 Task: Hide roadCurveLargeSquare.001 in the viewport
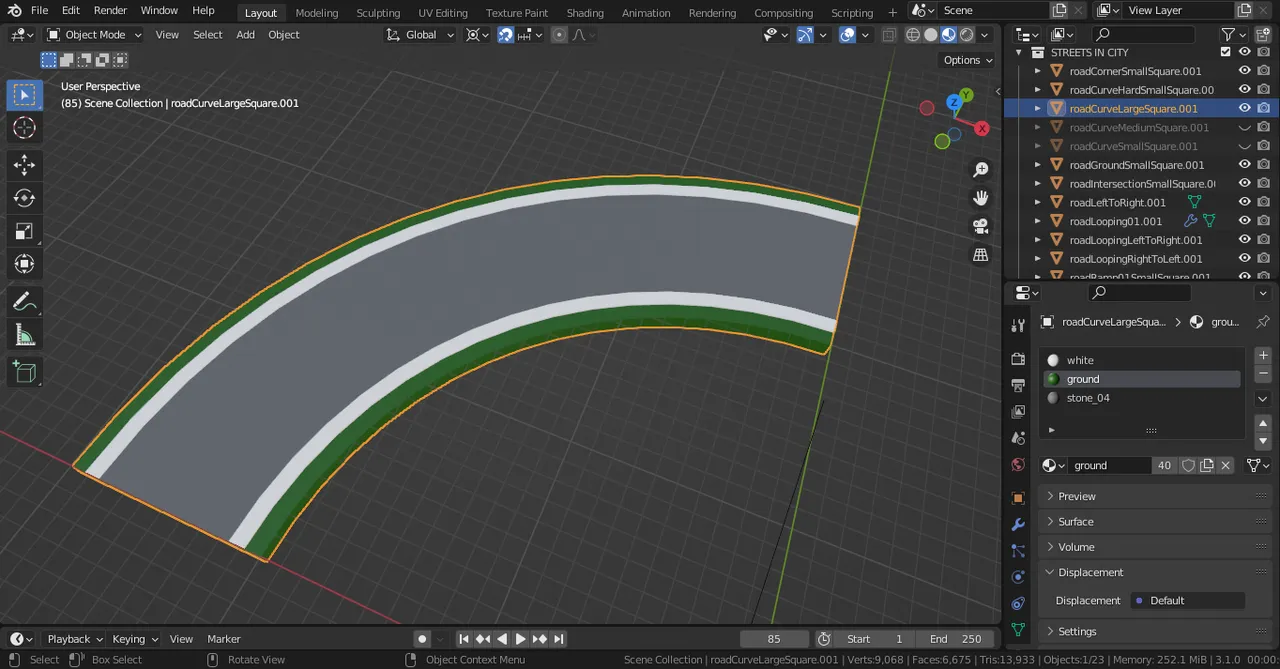point(1245,108)
